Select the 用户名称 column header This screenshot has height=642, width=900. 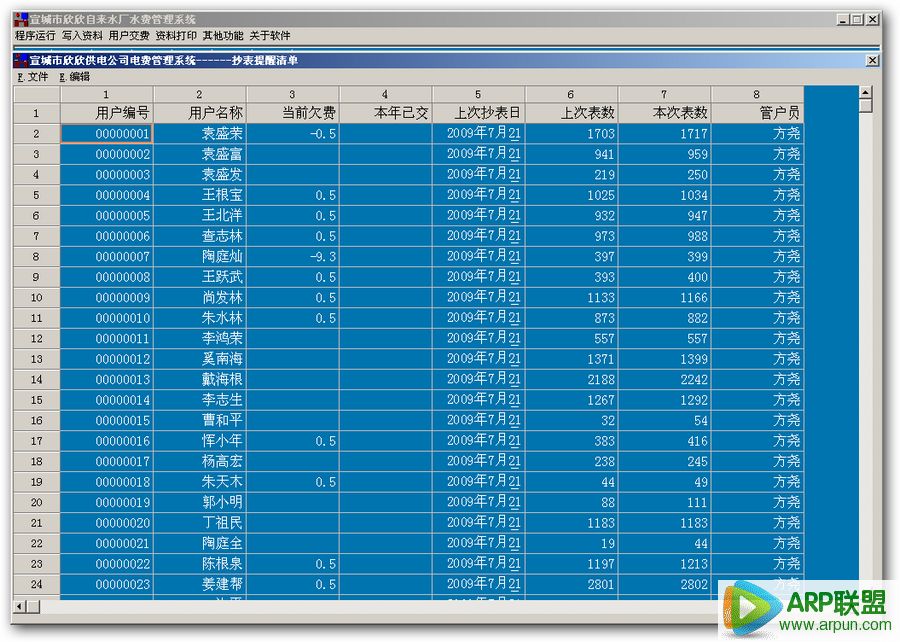tap(200, 113)
